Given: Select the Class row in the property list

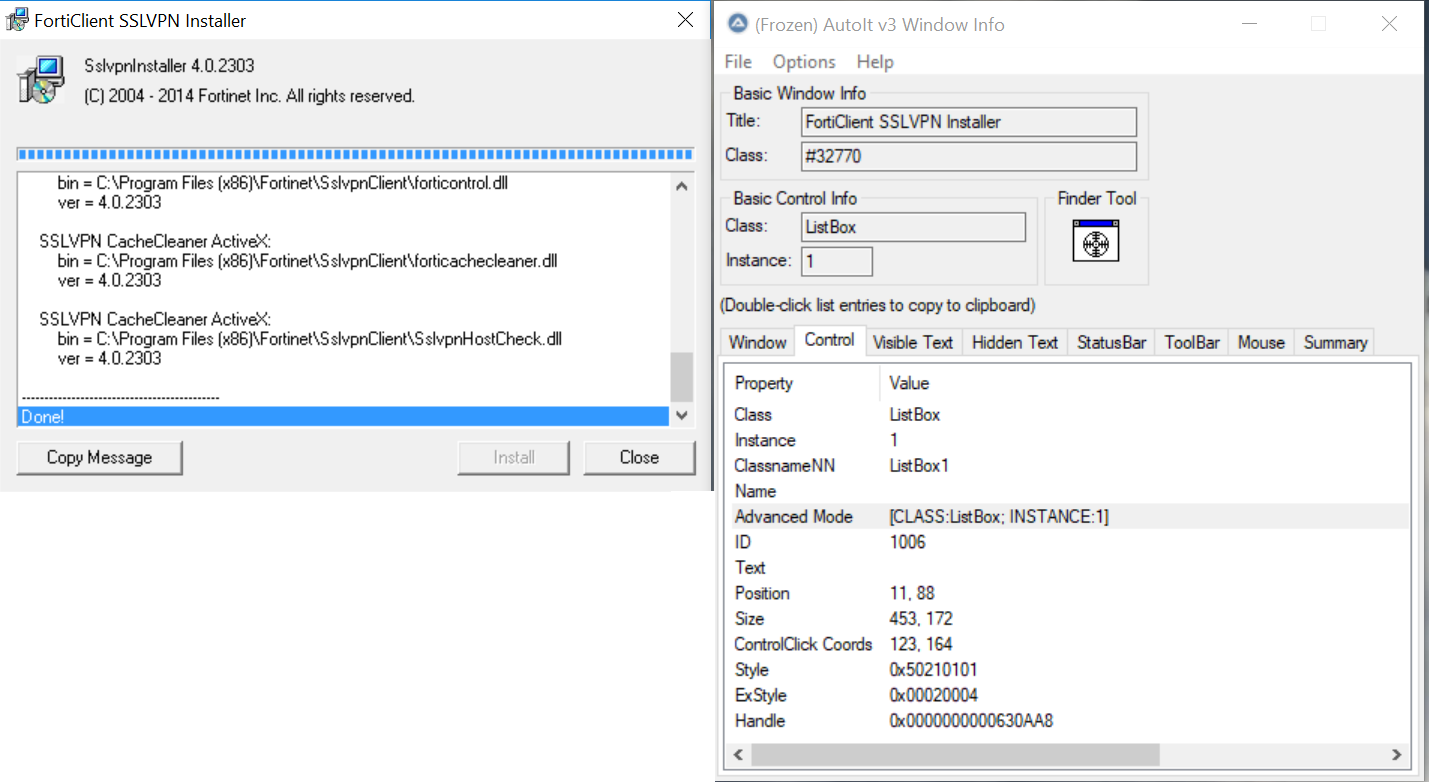Looking at the screenshot, I should pyautogui.click(x=1068, y=414).
